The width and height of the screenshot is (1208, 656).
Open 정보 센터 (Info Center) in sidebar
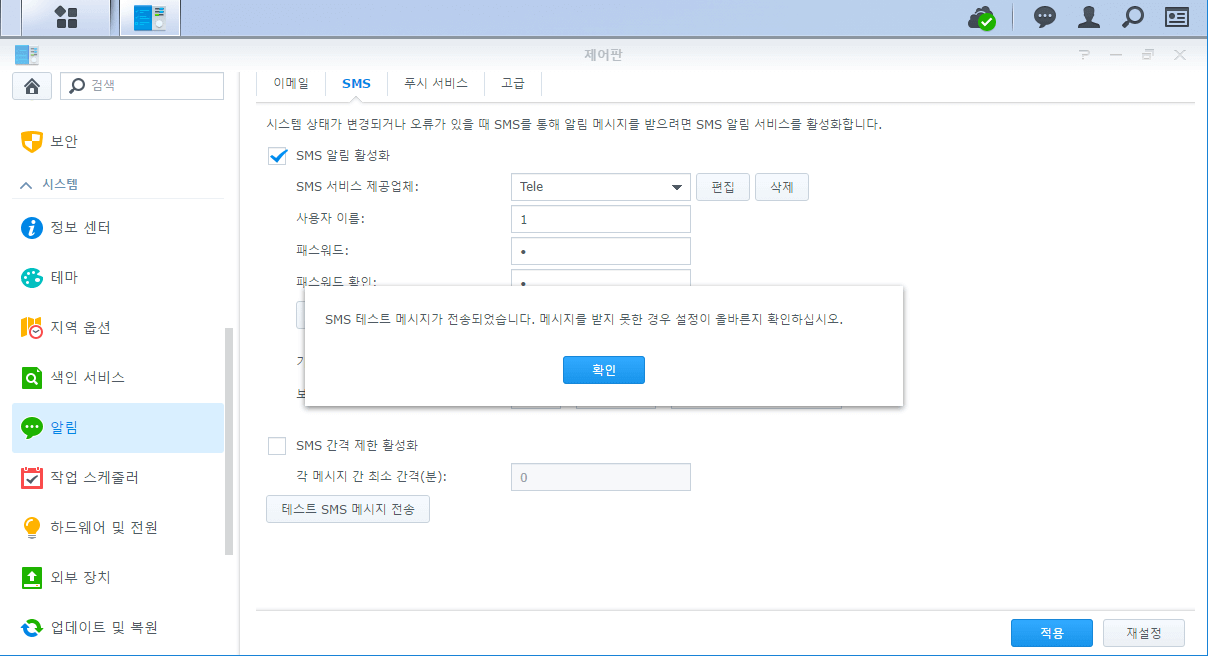point(80,228)
